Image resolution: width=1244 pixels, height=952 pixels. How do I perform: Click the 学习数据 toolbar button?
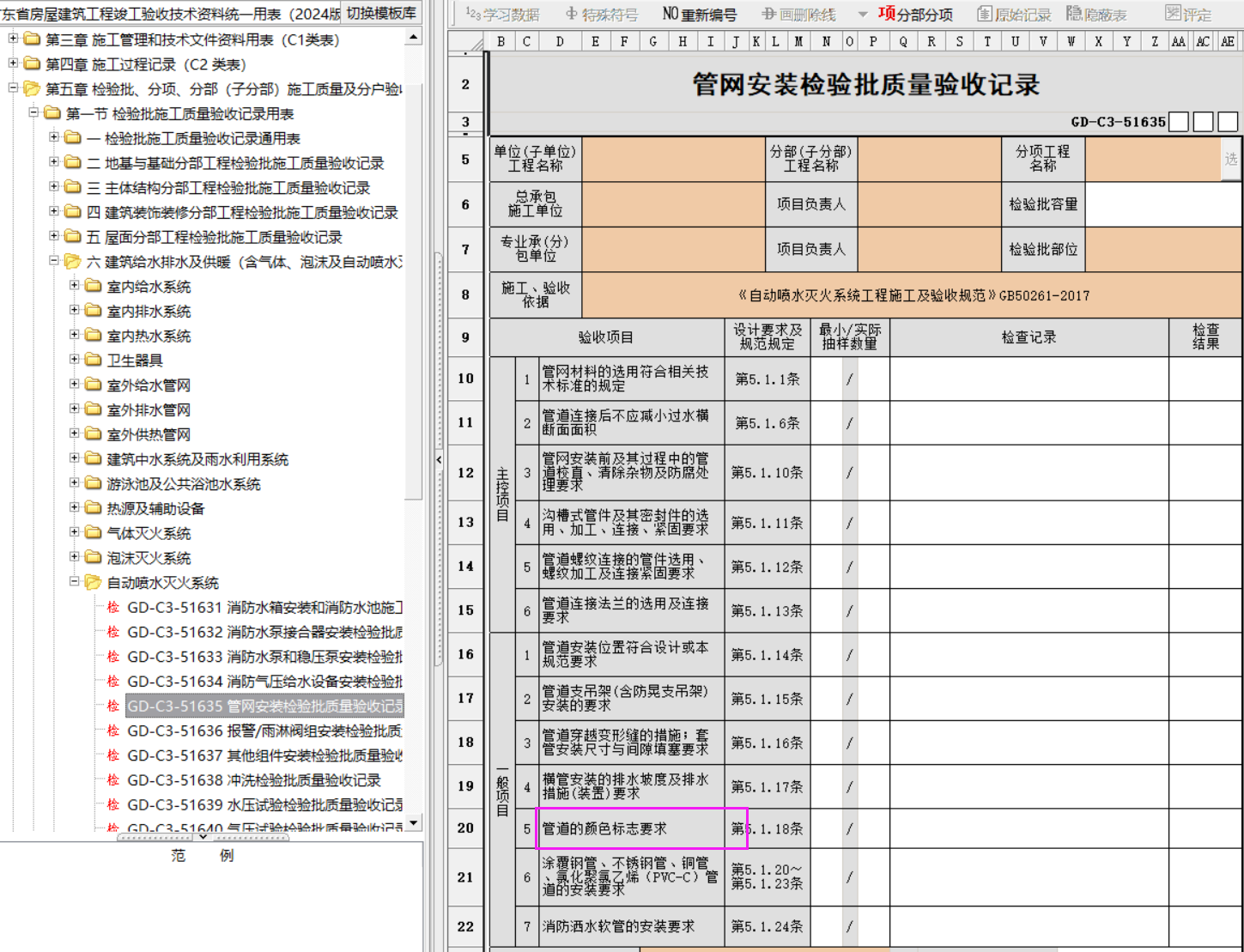502,14
